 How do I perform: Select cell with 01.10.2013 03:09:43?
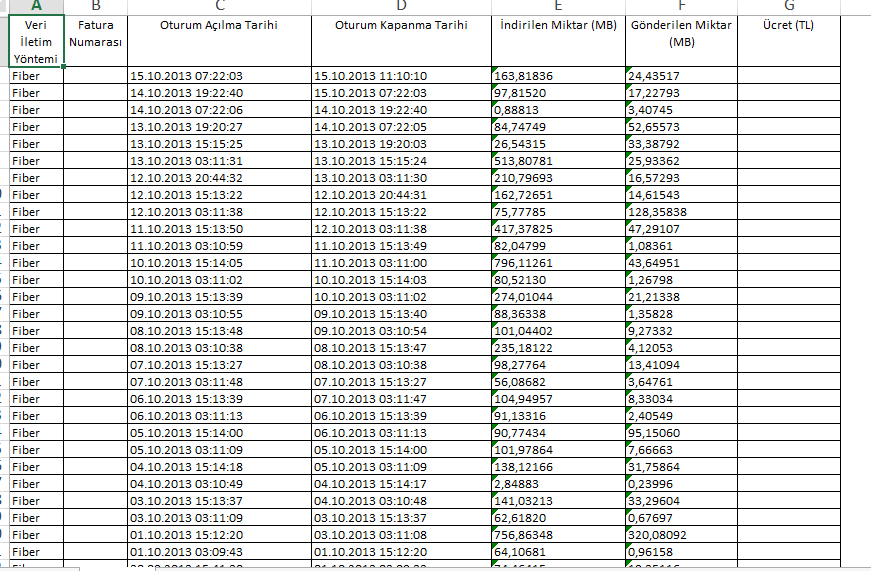(219, 552)
